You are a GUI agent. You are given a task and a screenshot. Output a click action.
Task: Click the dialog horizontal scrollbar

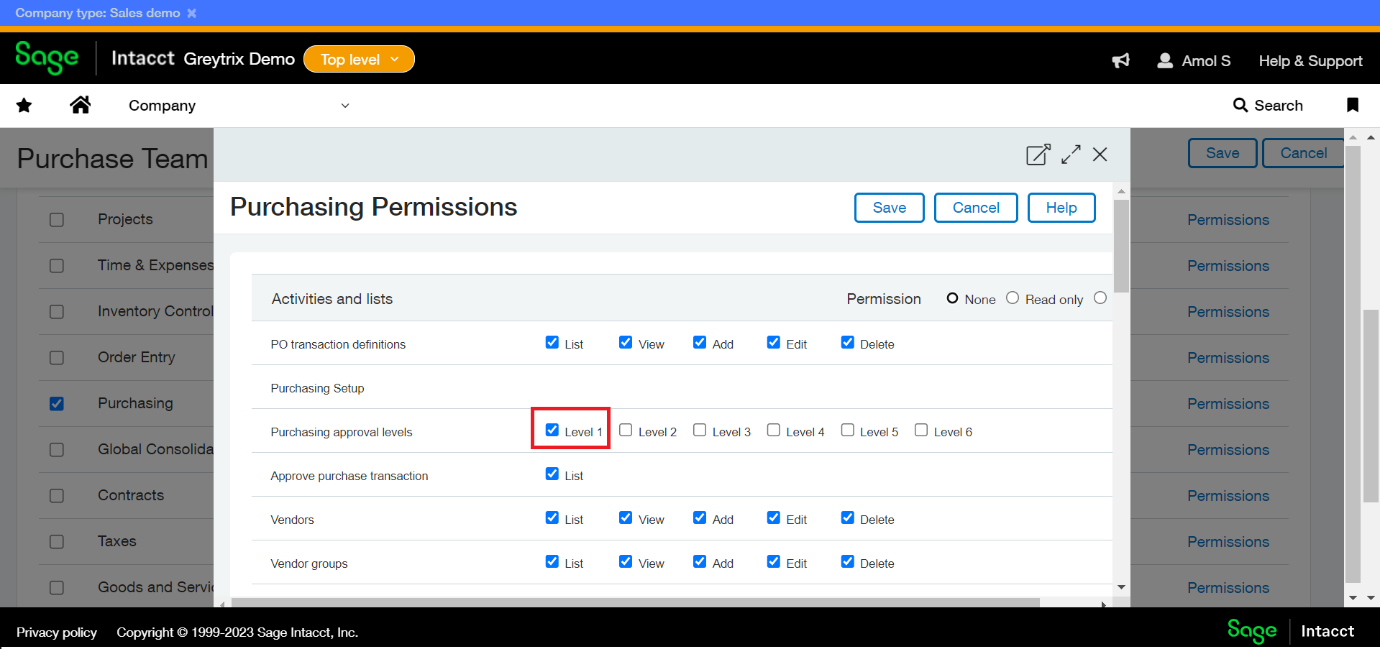coord(635,603)
